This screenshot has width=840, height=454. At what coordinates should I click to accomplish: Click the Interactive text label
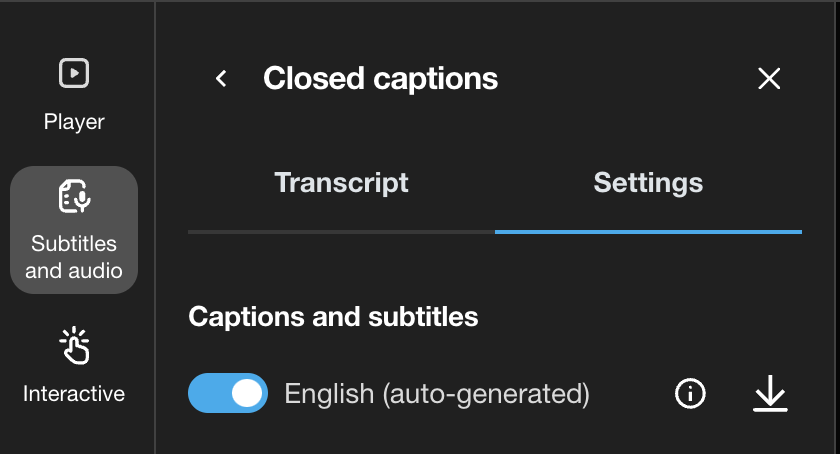click(x=74, y=394)
